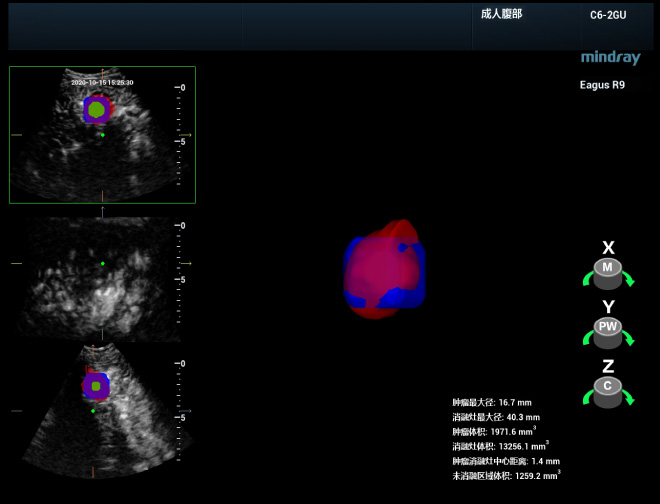
Task: Click the green center dot in middle ultrasound view
Action: tap(102, 263)
